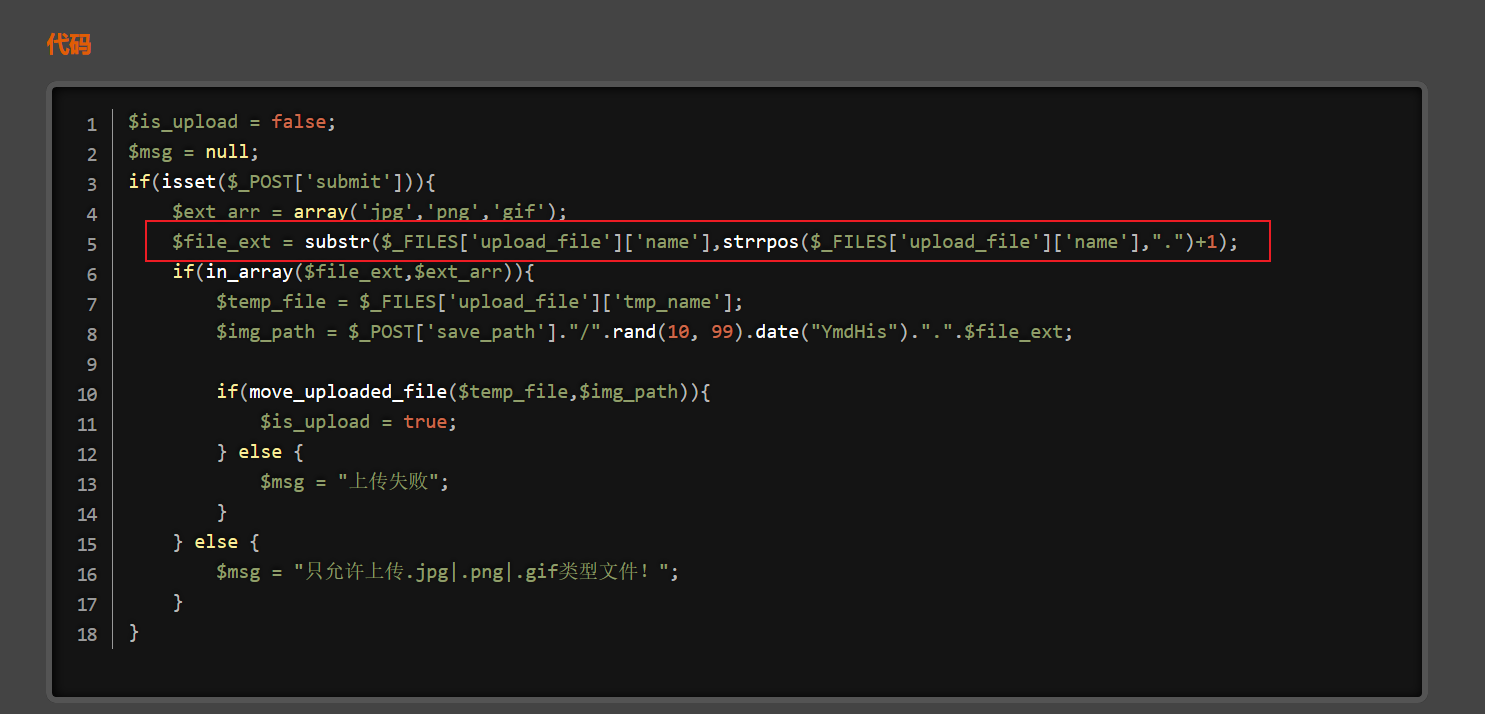The image size is (1485, 714).
Task: Select line number 17 in gutter
Action: (87, 604)
